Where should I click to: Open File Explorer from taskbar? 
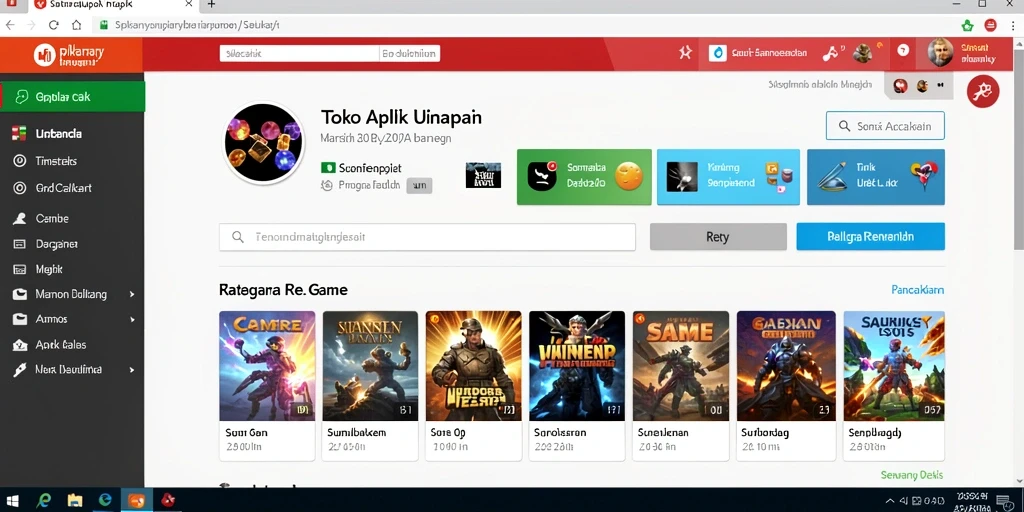point(74,501)
